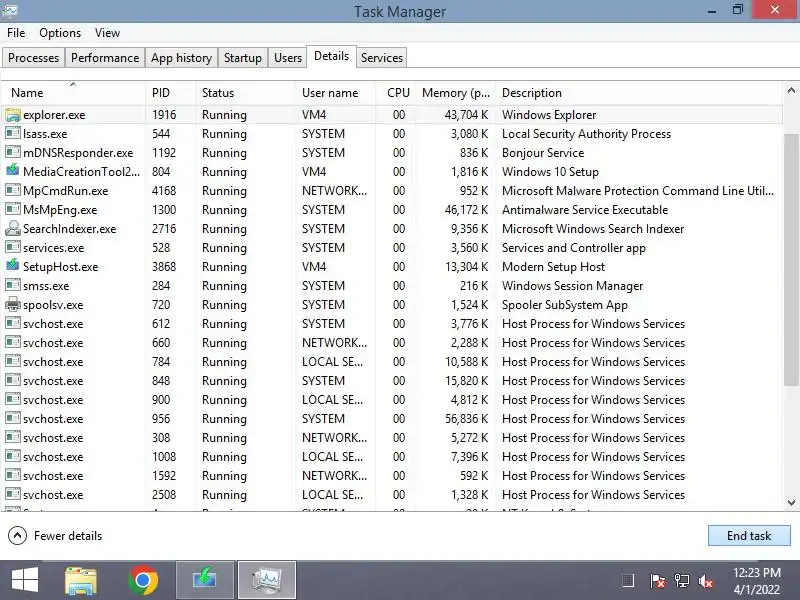800x600 pixels.
Task: Click the MediaCreationTool setup icon
Action: point(13,171)
